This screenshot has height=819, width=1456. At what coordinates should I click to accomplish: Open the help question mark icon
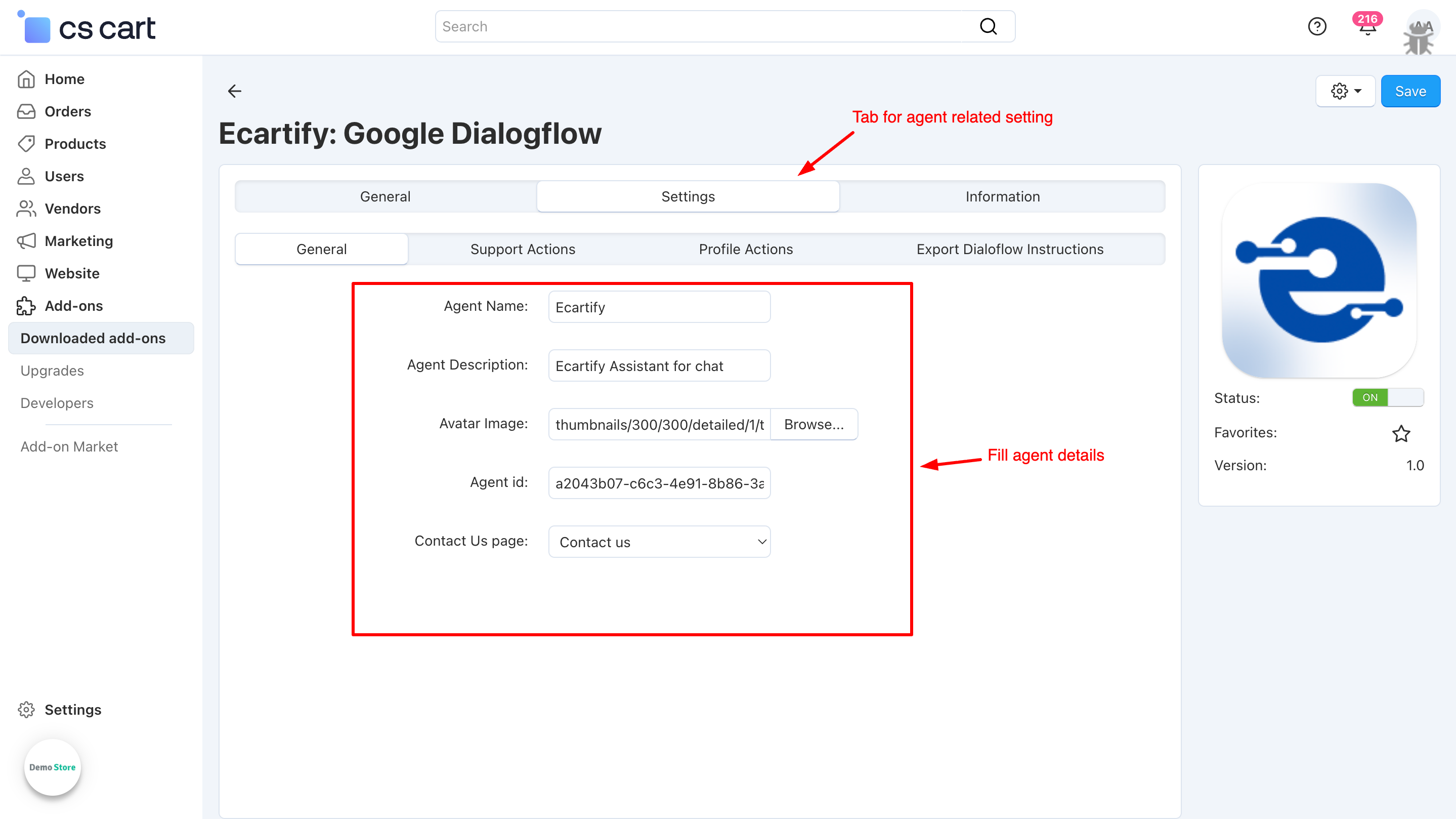tap(1316, 27)
